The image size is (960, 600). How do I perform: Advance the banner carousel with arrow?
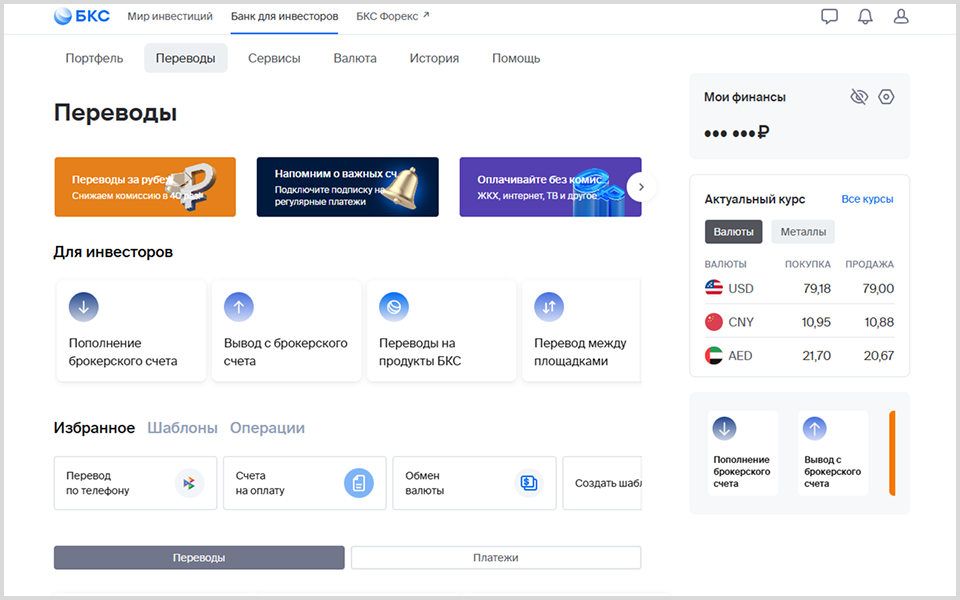coord(641,187)
